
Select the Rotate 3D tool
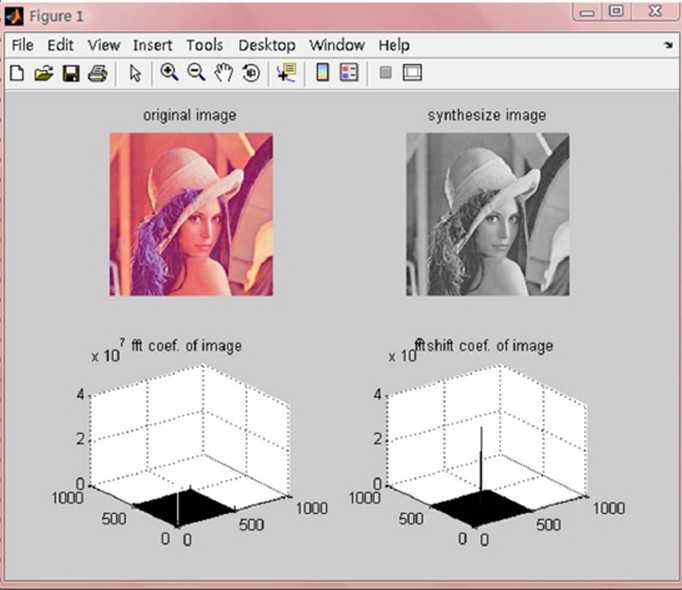click(x=251, y=73)
